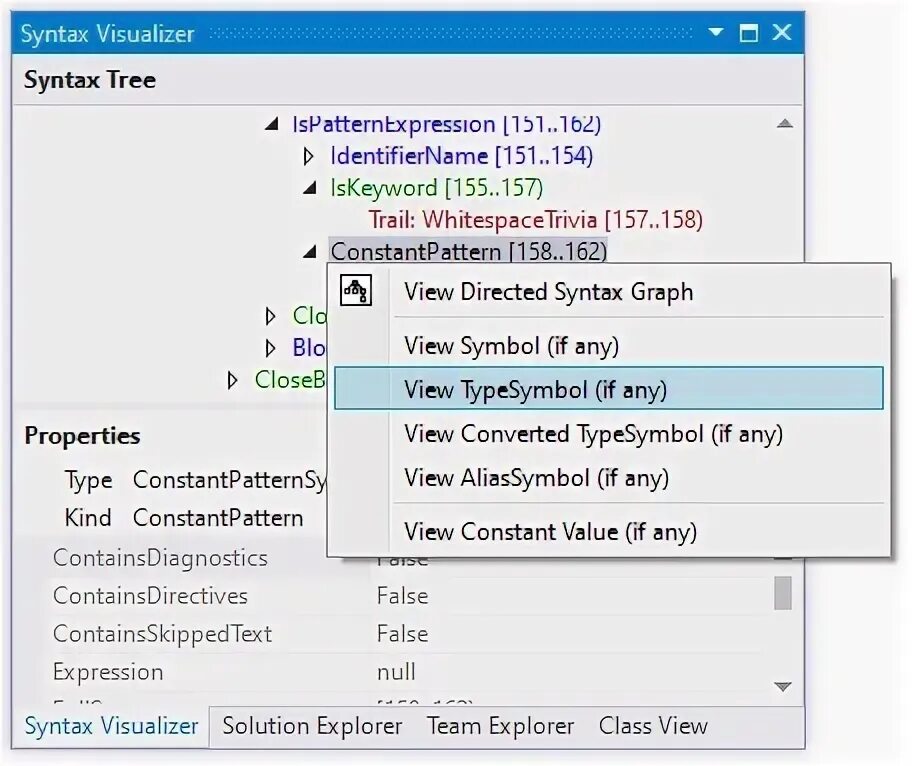This screenshot has width=912, height=766.
Task: Switch to the Solution Explorer tab
Action: [312, 726]
